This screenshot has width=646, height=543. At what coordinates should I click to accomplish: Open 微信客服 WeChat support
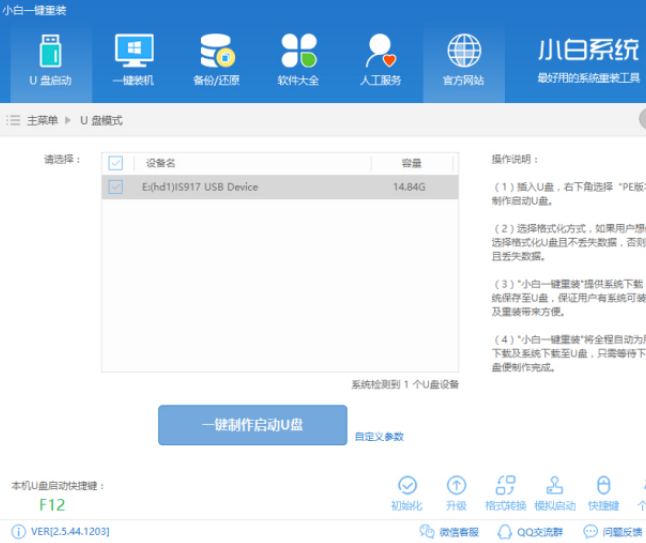pyautogui.click(x=449, y=532)
